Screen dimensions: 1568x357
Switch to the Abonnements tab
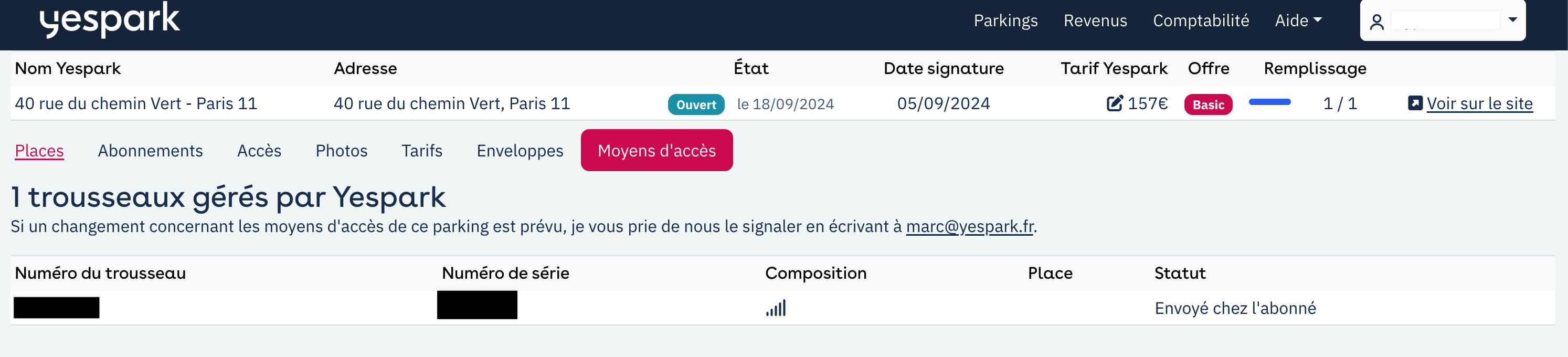coord(151,151)
